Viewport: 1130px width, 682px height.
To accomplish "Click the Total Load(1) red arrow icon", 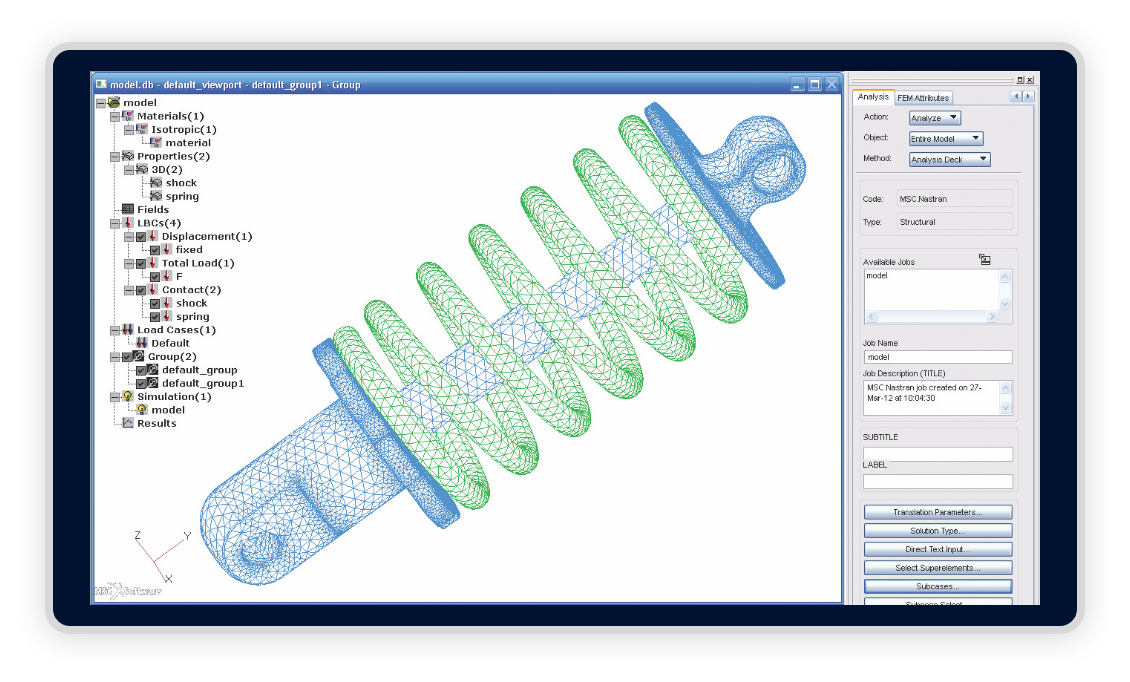I will click(153, 263).
